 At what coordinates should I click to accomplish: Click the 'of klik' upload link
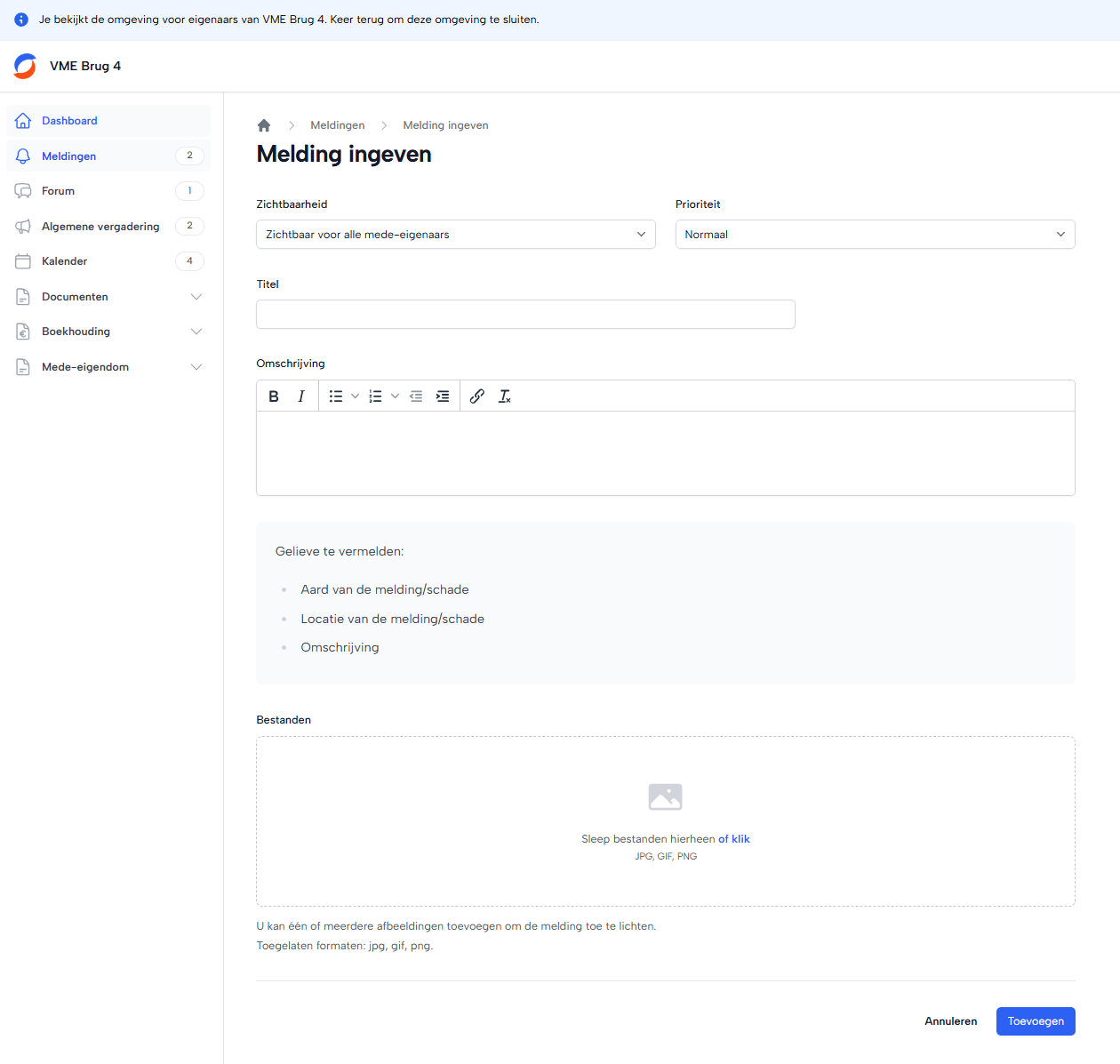pyautogui.click(x=734, y=839)
